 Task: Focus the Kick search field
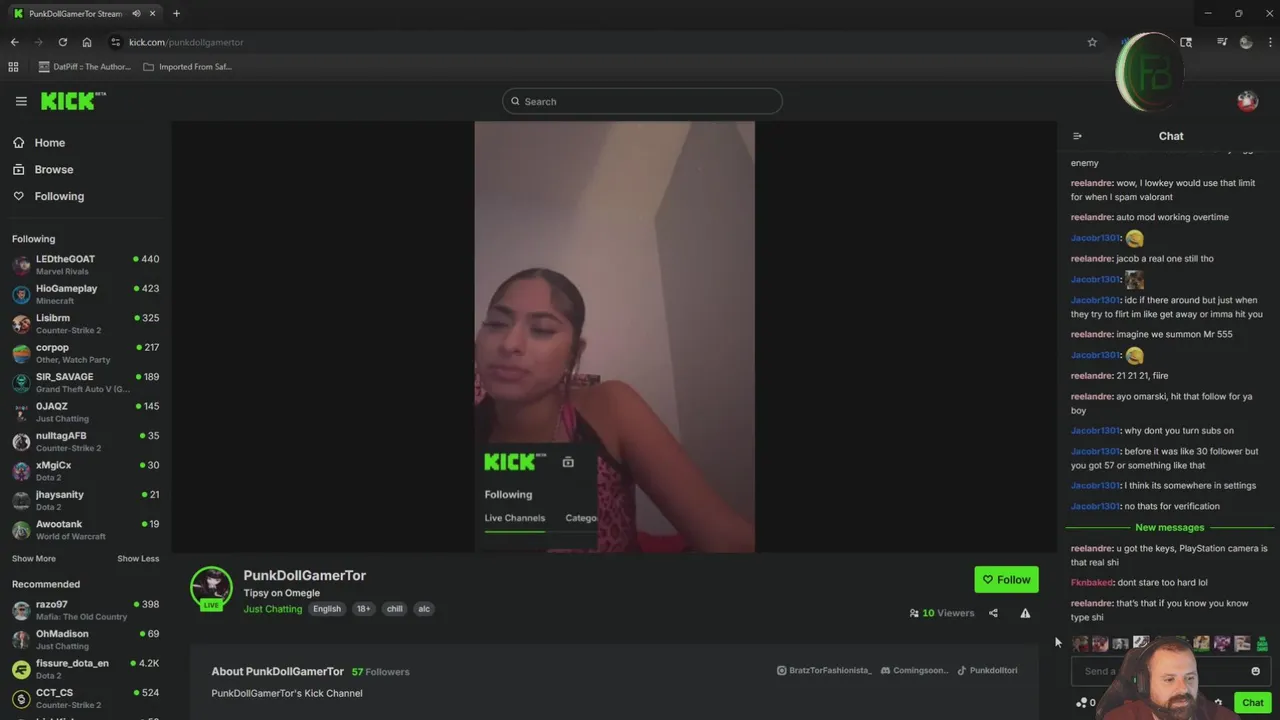coord(642,101)
